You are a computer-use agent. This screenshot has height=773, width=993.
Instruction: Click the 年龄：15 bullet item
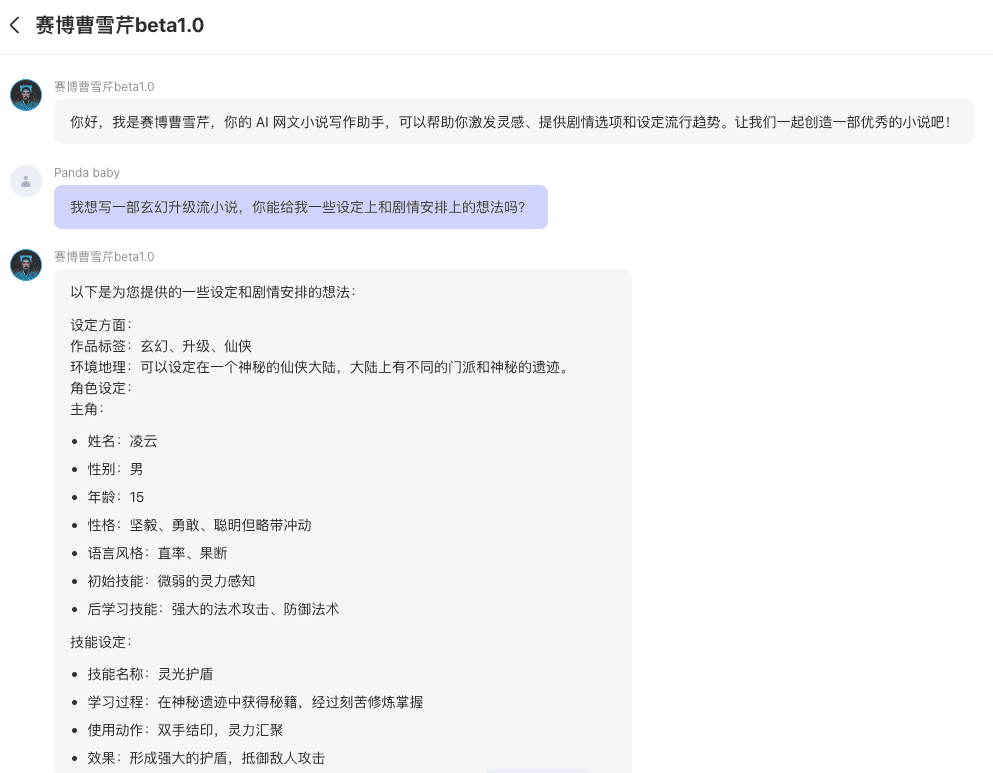tap(116, 497)
